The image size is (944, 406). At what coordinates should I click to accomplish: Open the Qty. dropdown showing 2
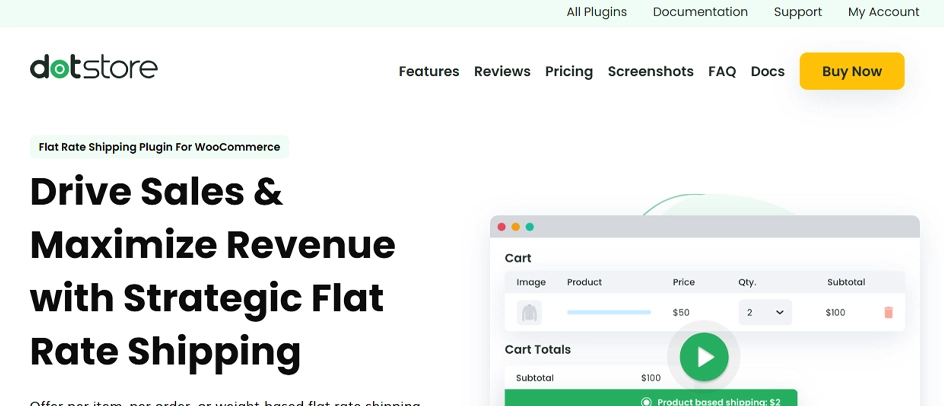[765, 312]
